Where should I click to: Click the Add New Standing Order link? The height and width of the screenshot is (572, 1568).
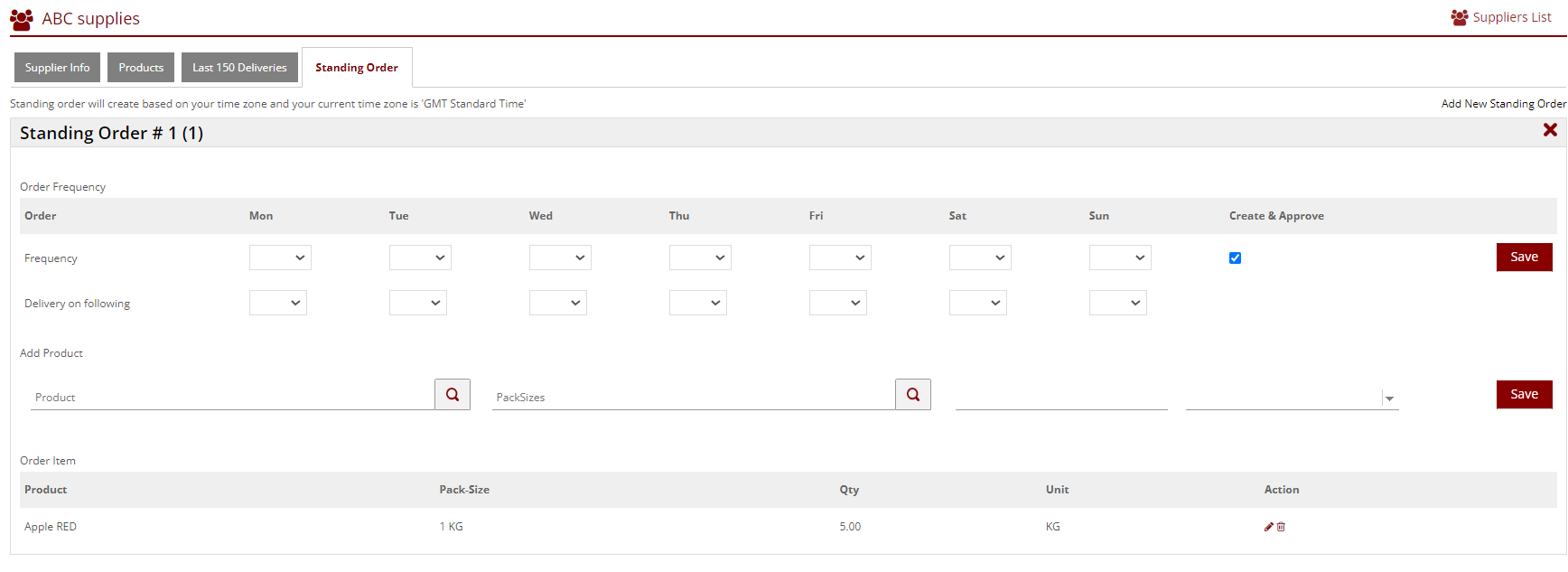pos(1503,104)
